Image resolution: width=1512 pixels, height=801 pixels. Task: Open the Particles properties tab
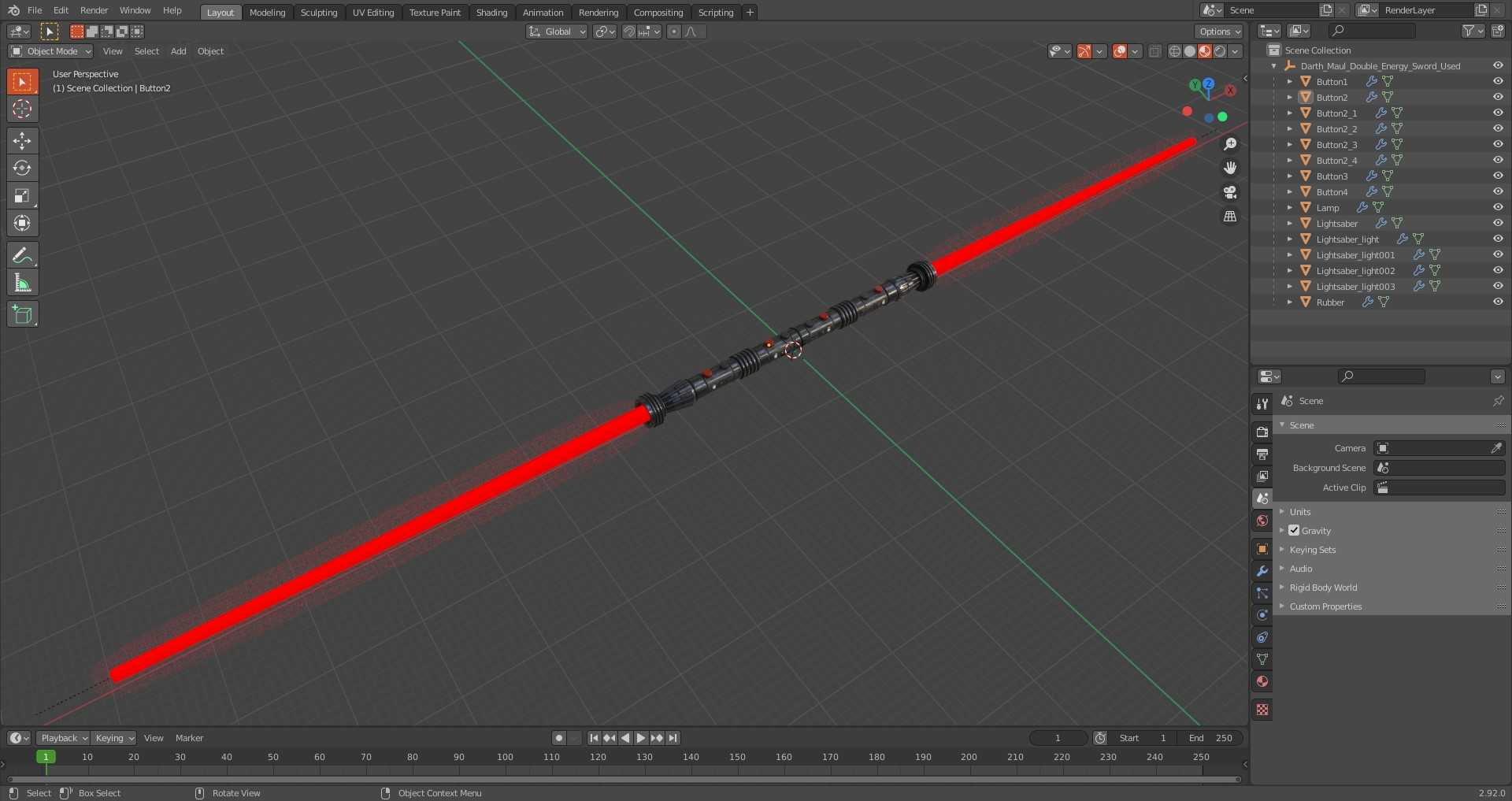(x=1262, y=593)
